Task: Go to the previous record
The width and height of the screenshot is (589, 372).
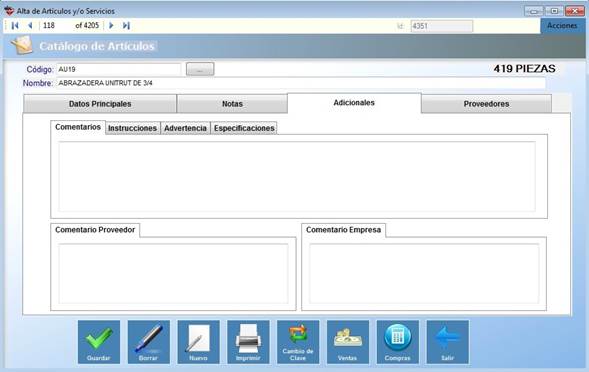Action: pyautogui.click(x=30, y=26)
